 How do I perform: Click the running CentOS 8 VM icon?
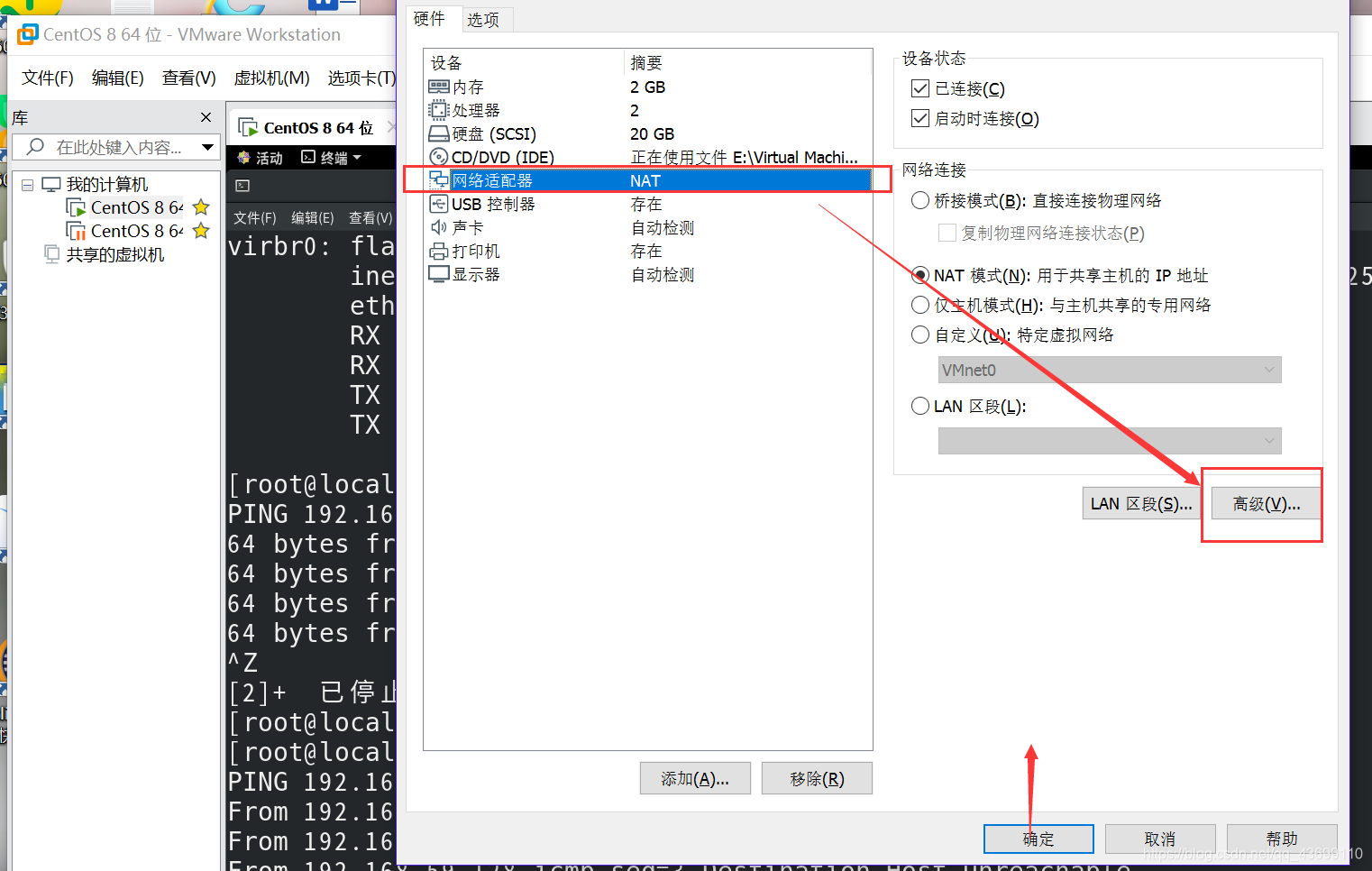76,207
